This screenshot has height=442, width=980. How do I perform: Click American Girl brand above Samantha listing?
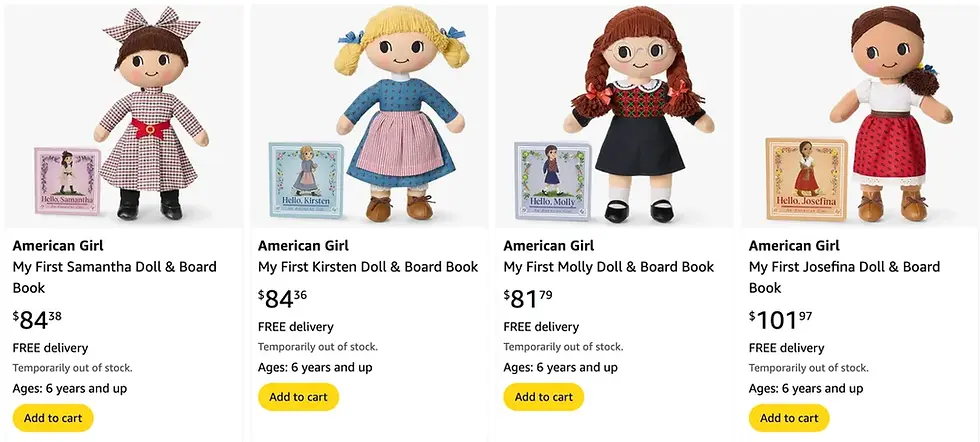point(58,245)
